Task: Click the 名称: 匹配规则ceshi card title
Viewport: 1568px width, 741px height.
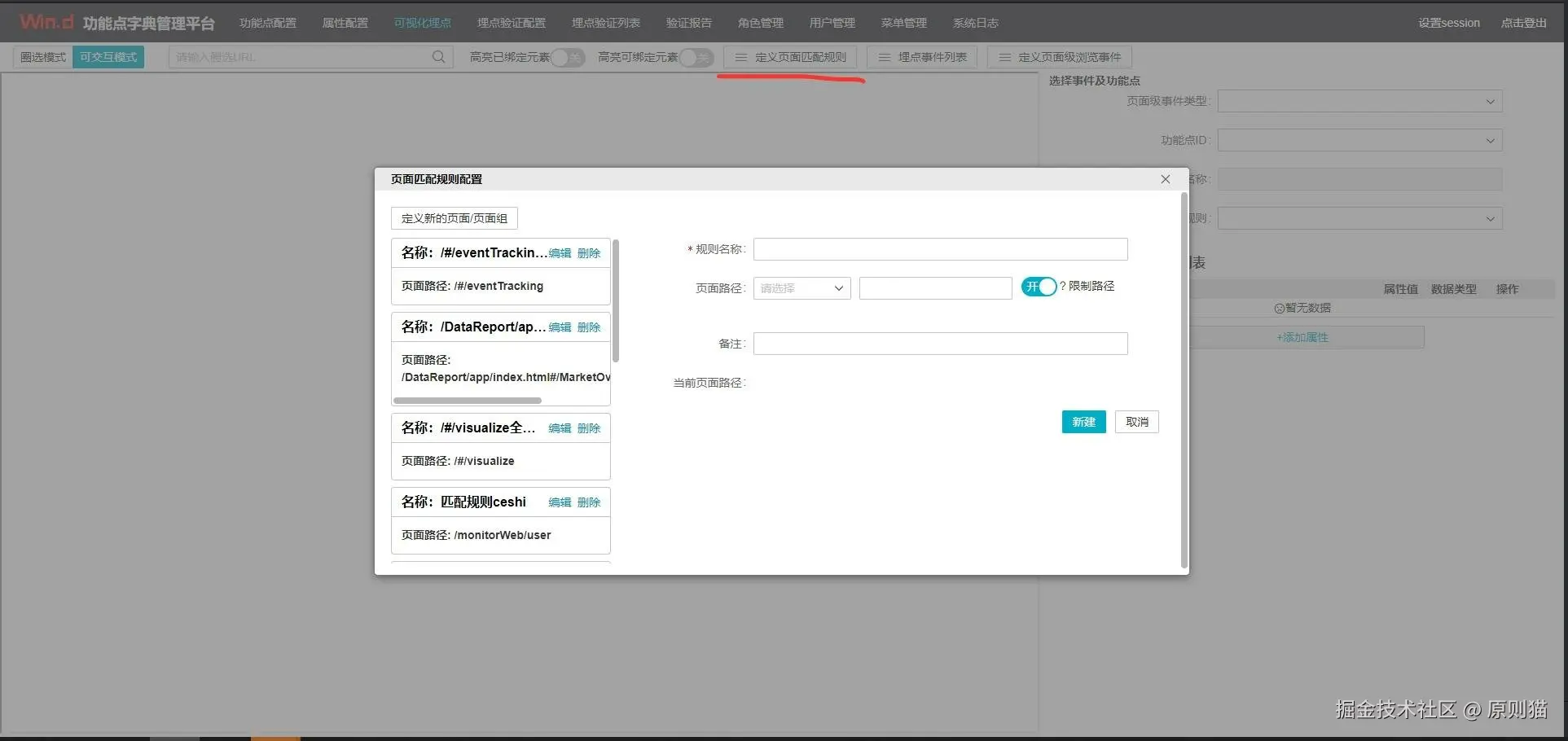Action: (x=463, y=502)
